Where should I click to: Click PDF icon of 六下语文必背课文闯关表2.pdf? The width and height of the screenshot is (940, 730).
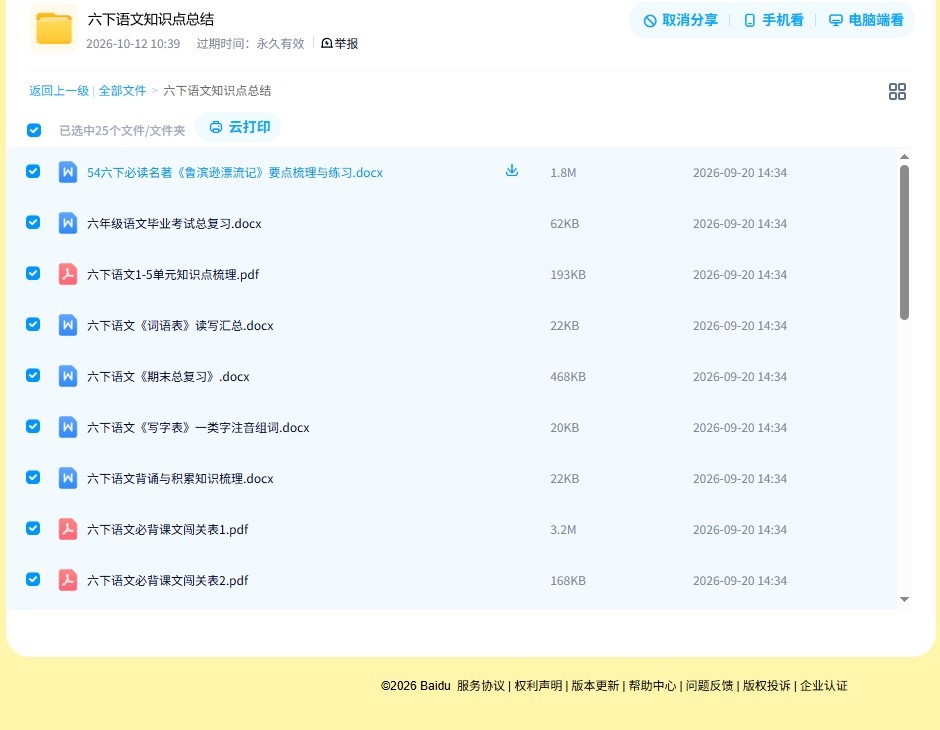[x=68, y=580]
